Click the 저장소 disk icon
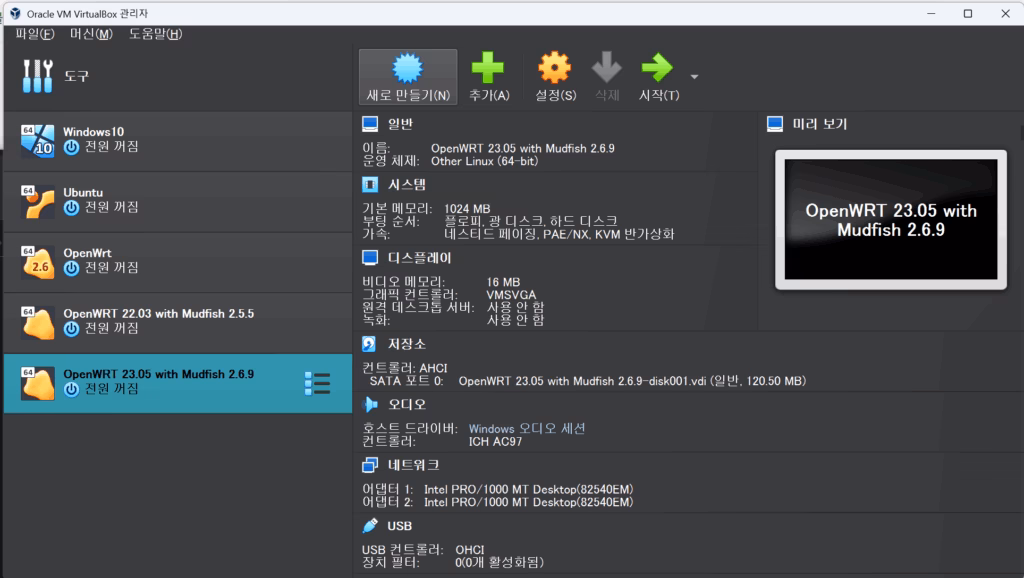Image resolution: width=1024 pixels, height=578 pixels. point(370,344)
